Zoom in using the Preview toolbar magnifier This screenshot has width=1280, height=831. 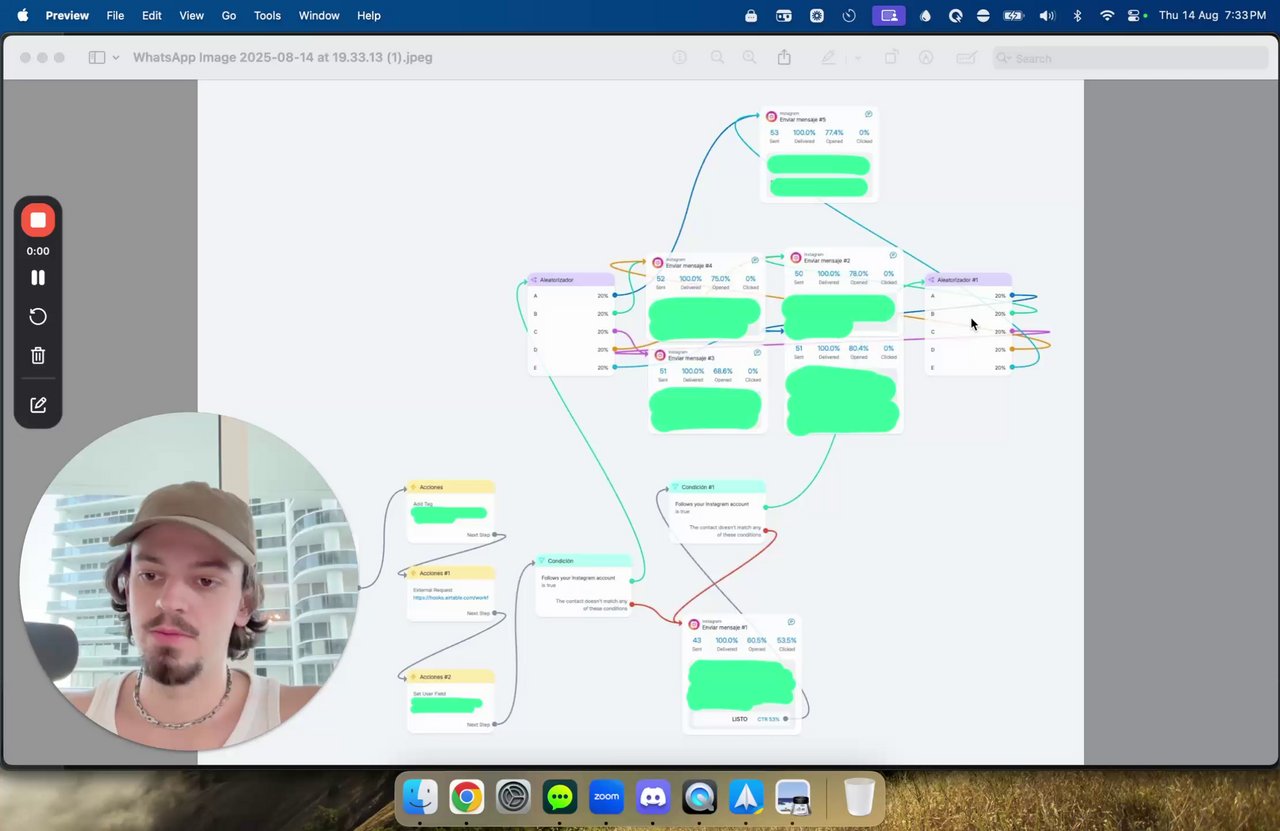point(749,58)
